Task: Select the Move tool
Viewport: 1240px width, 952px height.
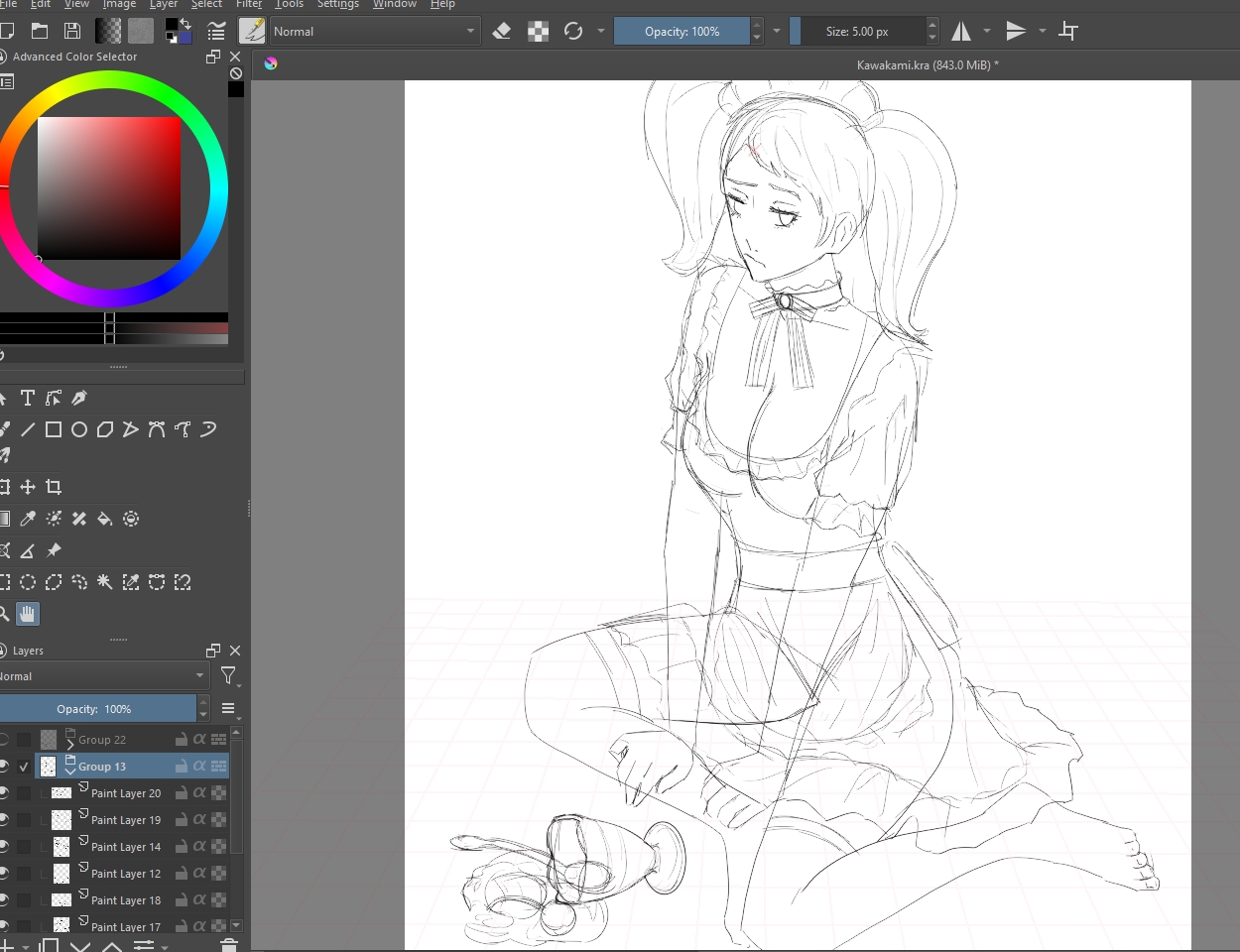Action: pyautogui.click(x=28, y=487)
